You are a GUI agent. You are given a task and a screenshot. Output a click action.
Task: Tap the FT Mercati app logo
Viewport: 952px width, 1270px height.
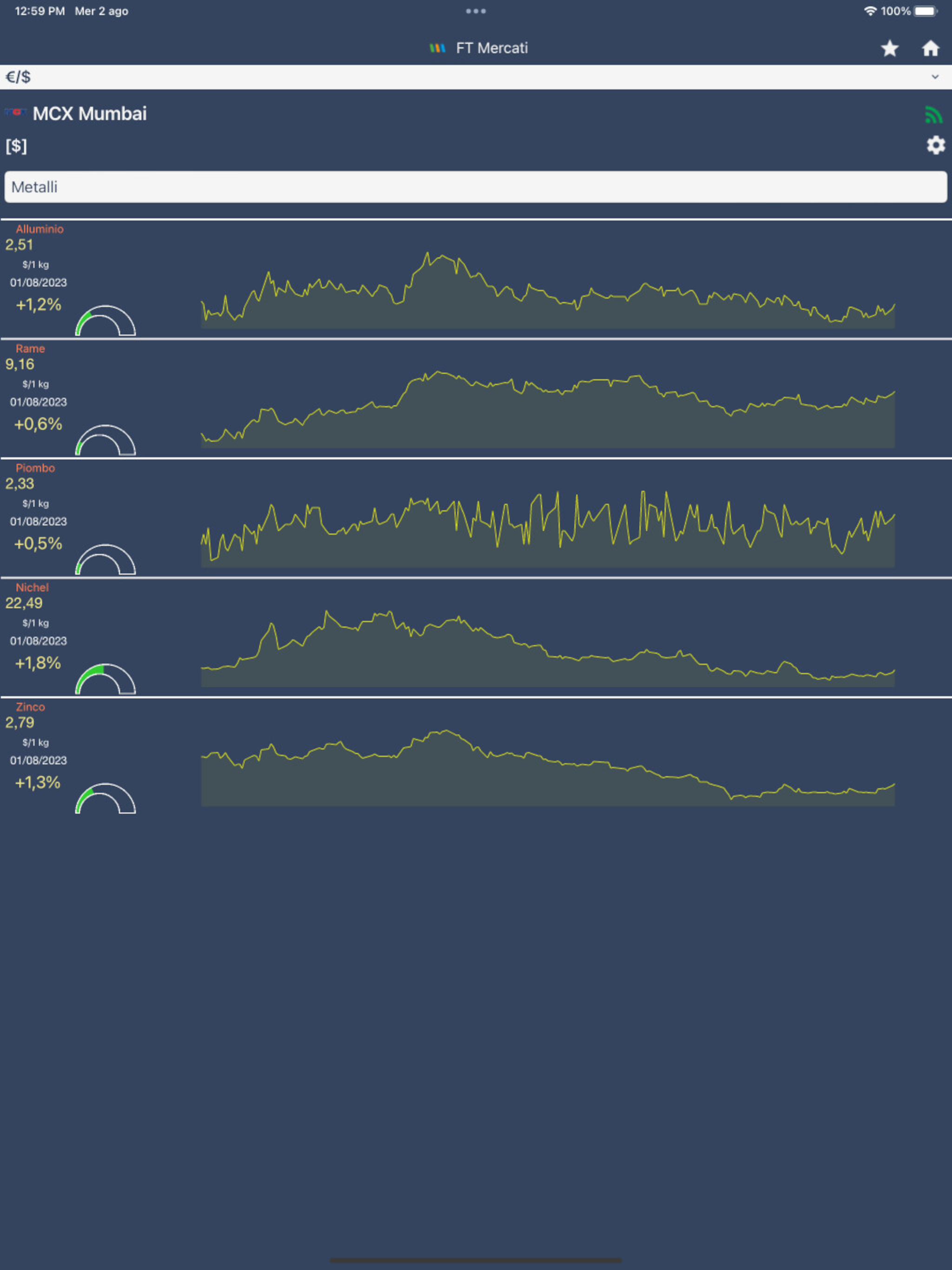(x=437, y=48)
